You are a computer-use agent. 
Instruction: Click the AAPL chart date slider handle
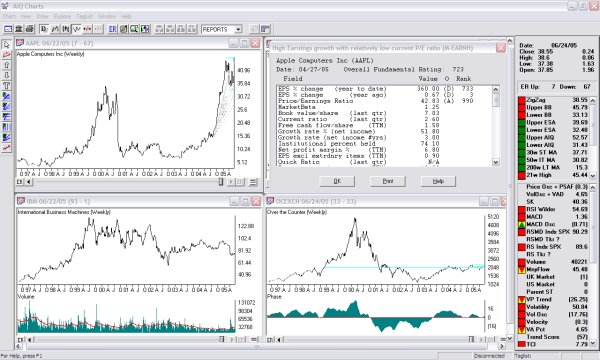pyautogui.click(x=221, y=182)
